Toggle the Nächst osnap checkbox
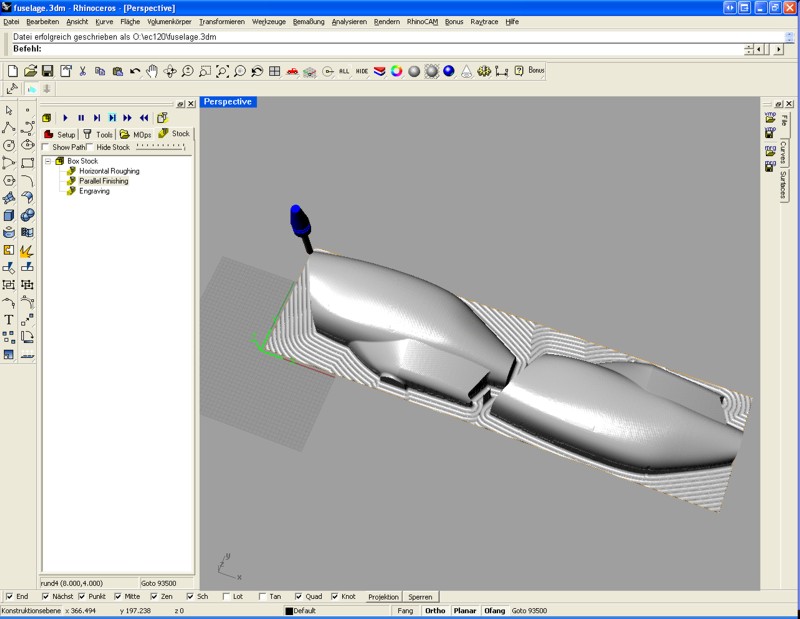The image size is (800, 619). coord(45,596)
